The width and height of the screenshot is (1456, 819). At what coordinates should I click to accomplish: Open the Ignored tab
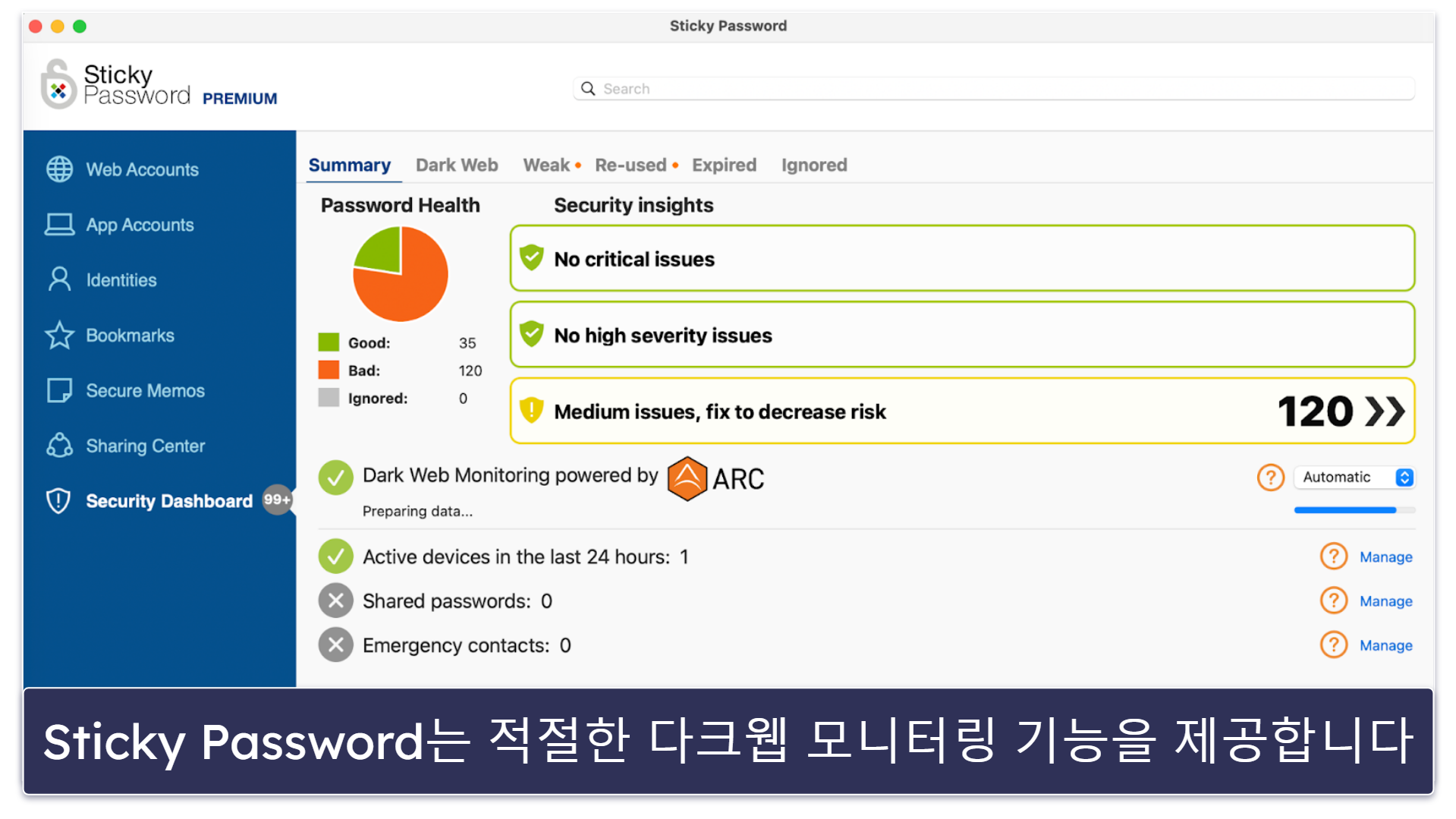(814, 165)
